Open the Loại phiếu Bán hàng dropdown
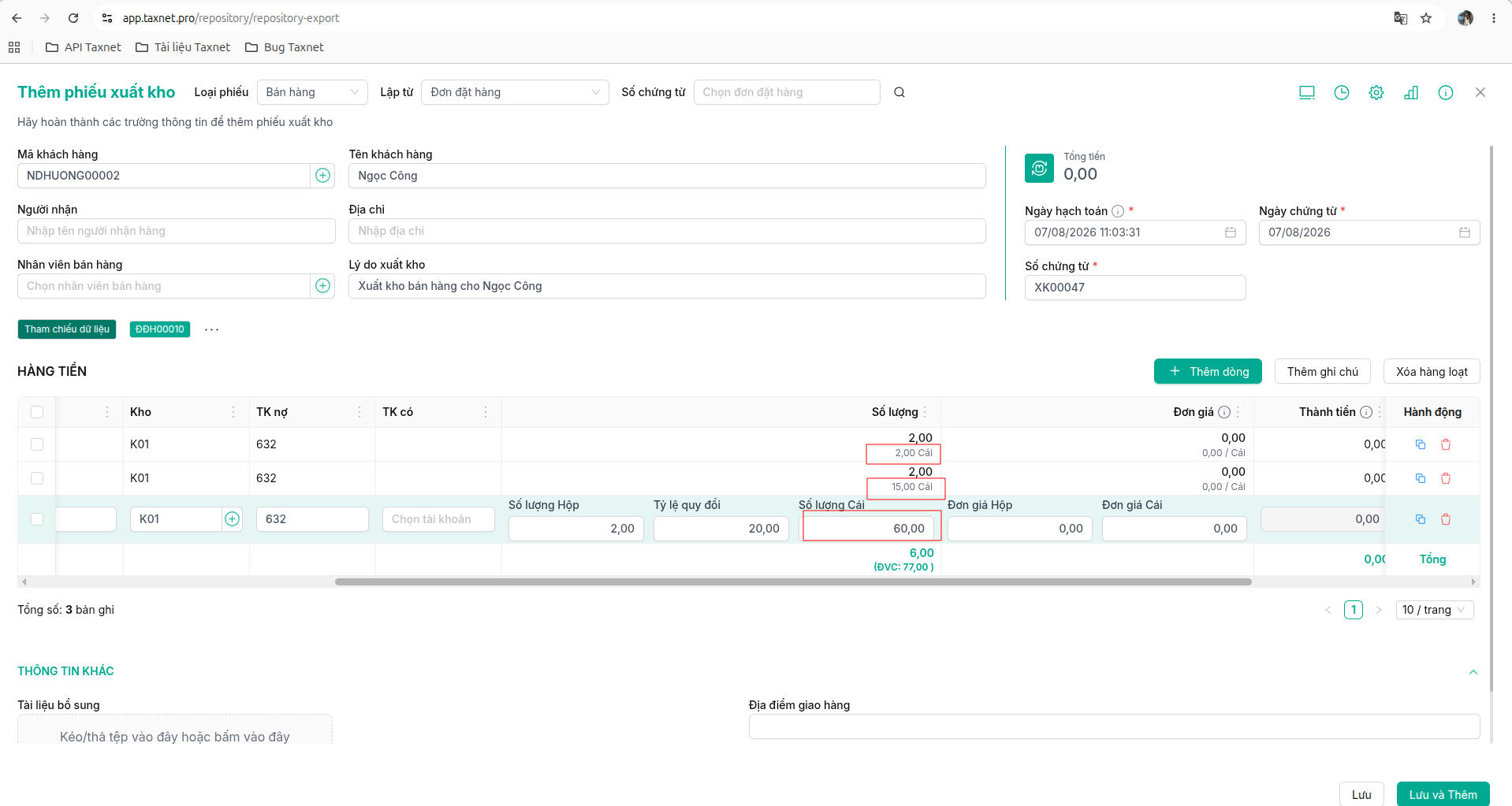1512x806 pixels. point(312,92)
